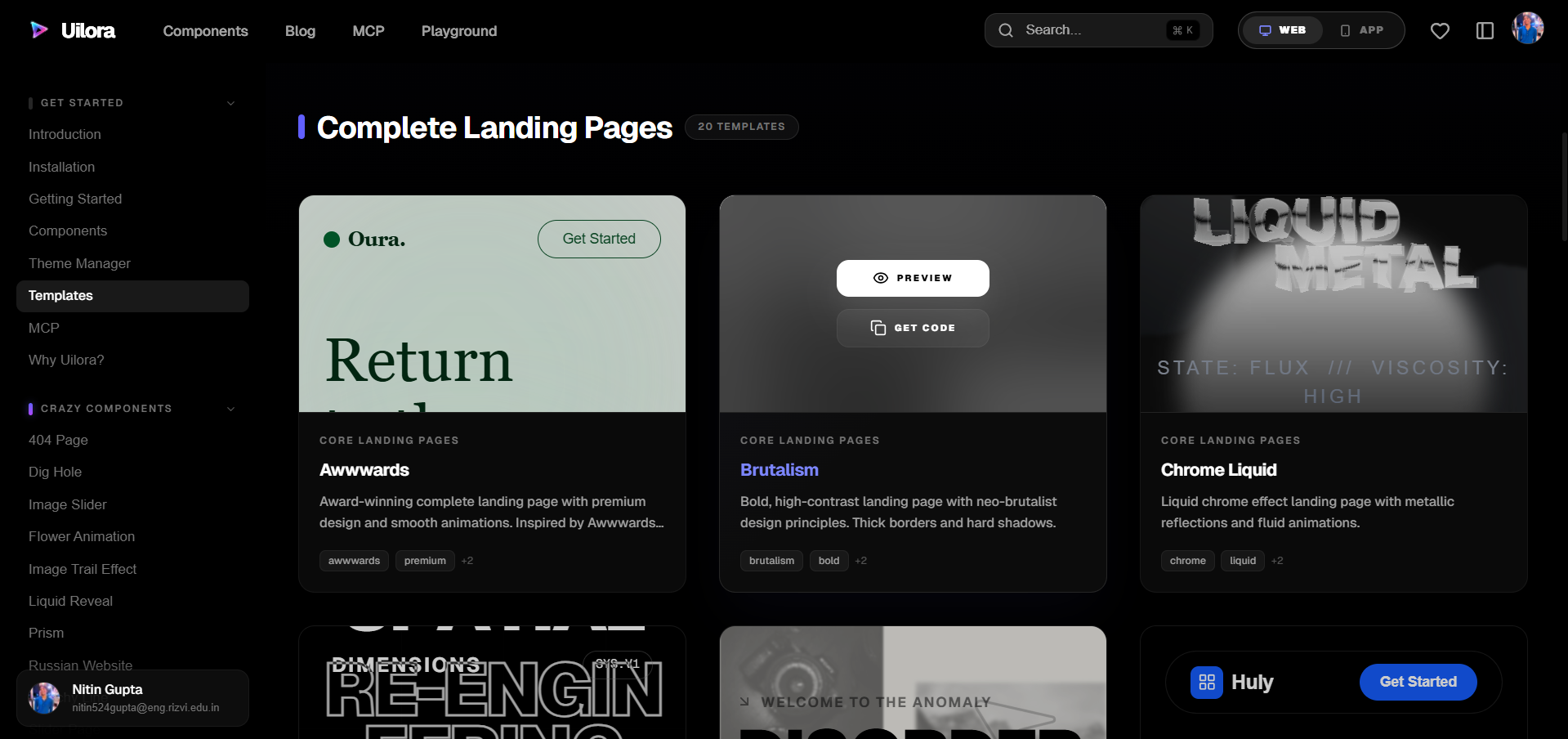This screenshot has width=1568, height=739.
Task: Click the PREVIEW button on Brutalism card
Action: 913,278
